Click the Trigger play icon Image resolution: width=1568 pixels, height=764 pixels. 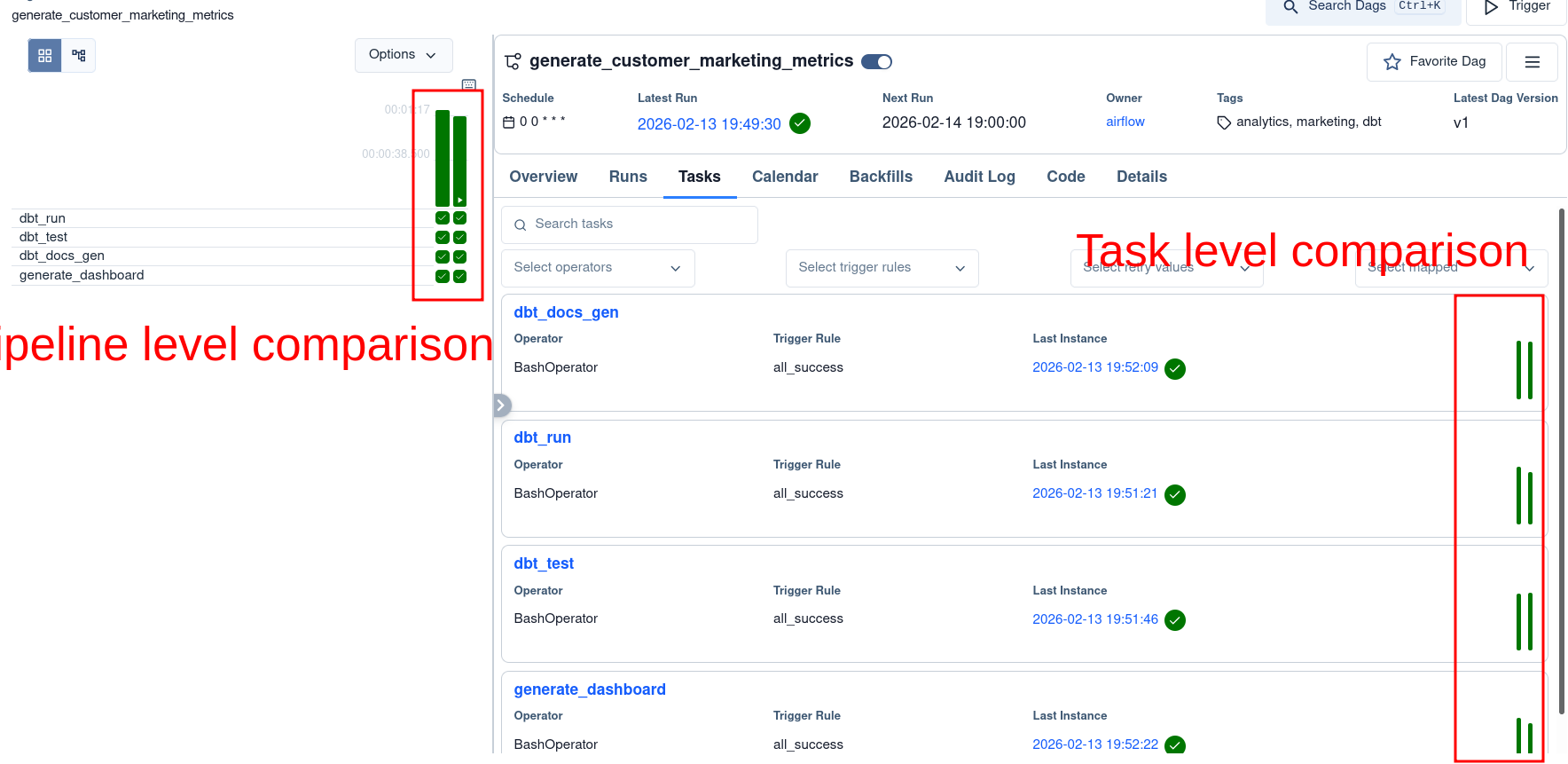click(x=1492, y=7)
